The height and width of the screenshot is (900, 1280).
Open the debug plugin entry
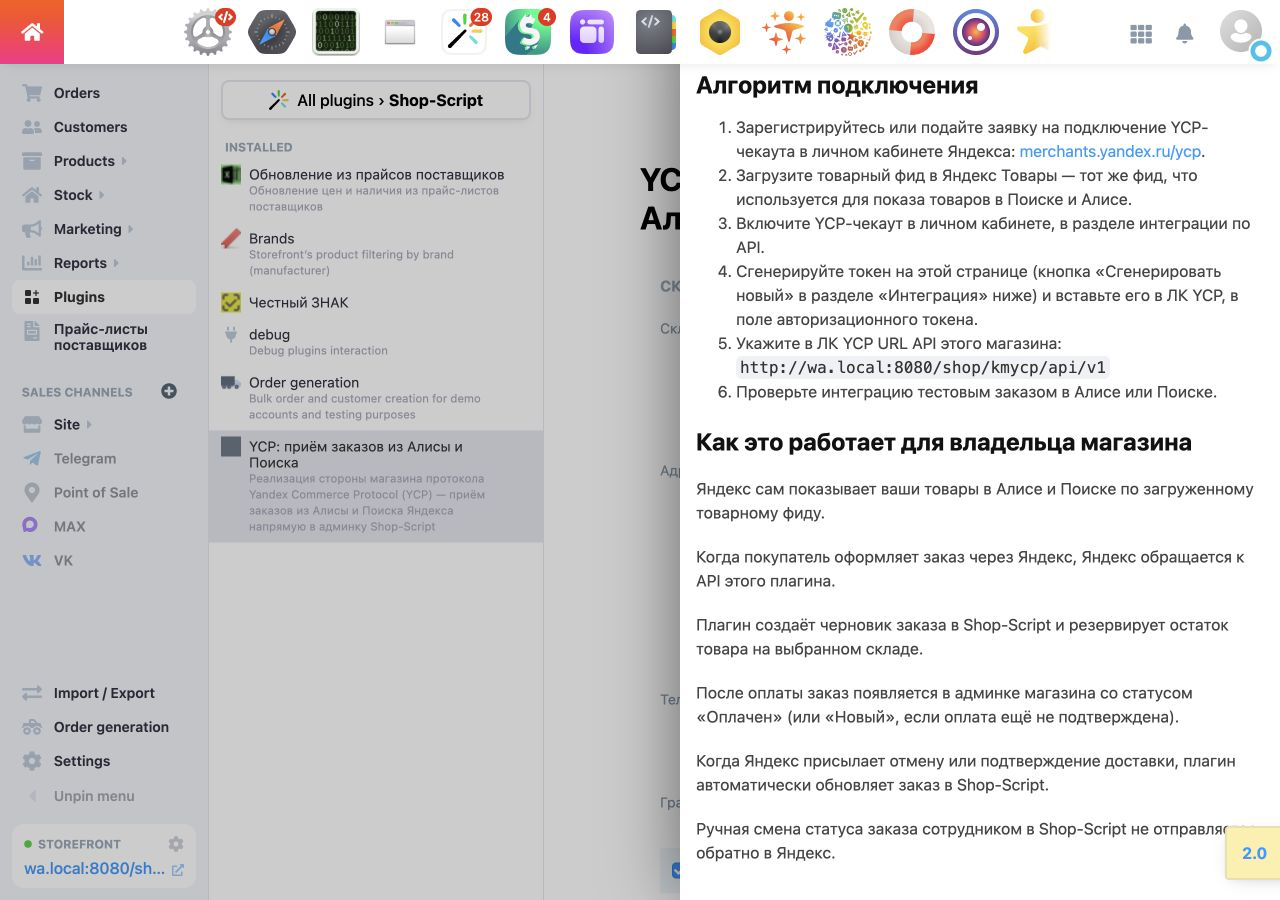tap(376, 342)
